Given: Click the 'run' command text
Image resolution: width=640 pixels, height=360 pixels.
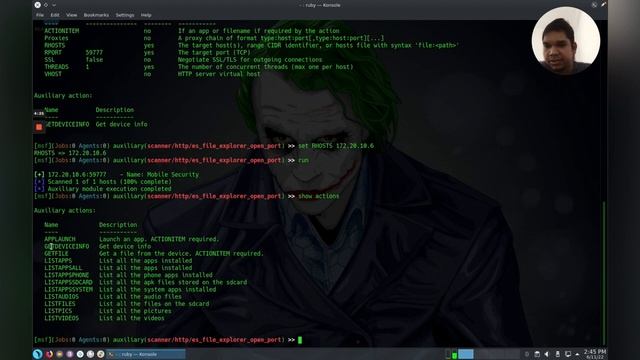Looking at the screenshot, I should [303, 160].
